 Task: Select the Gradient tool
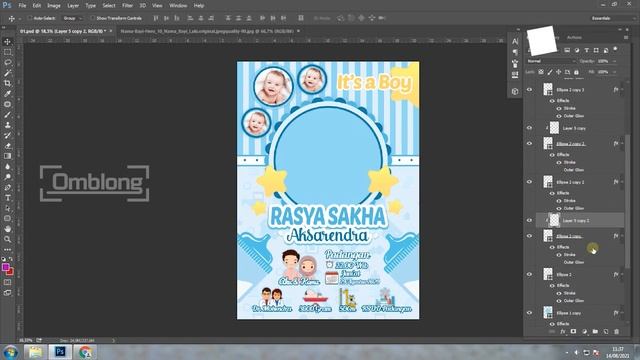point(7,156)
